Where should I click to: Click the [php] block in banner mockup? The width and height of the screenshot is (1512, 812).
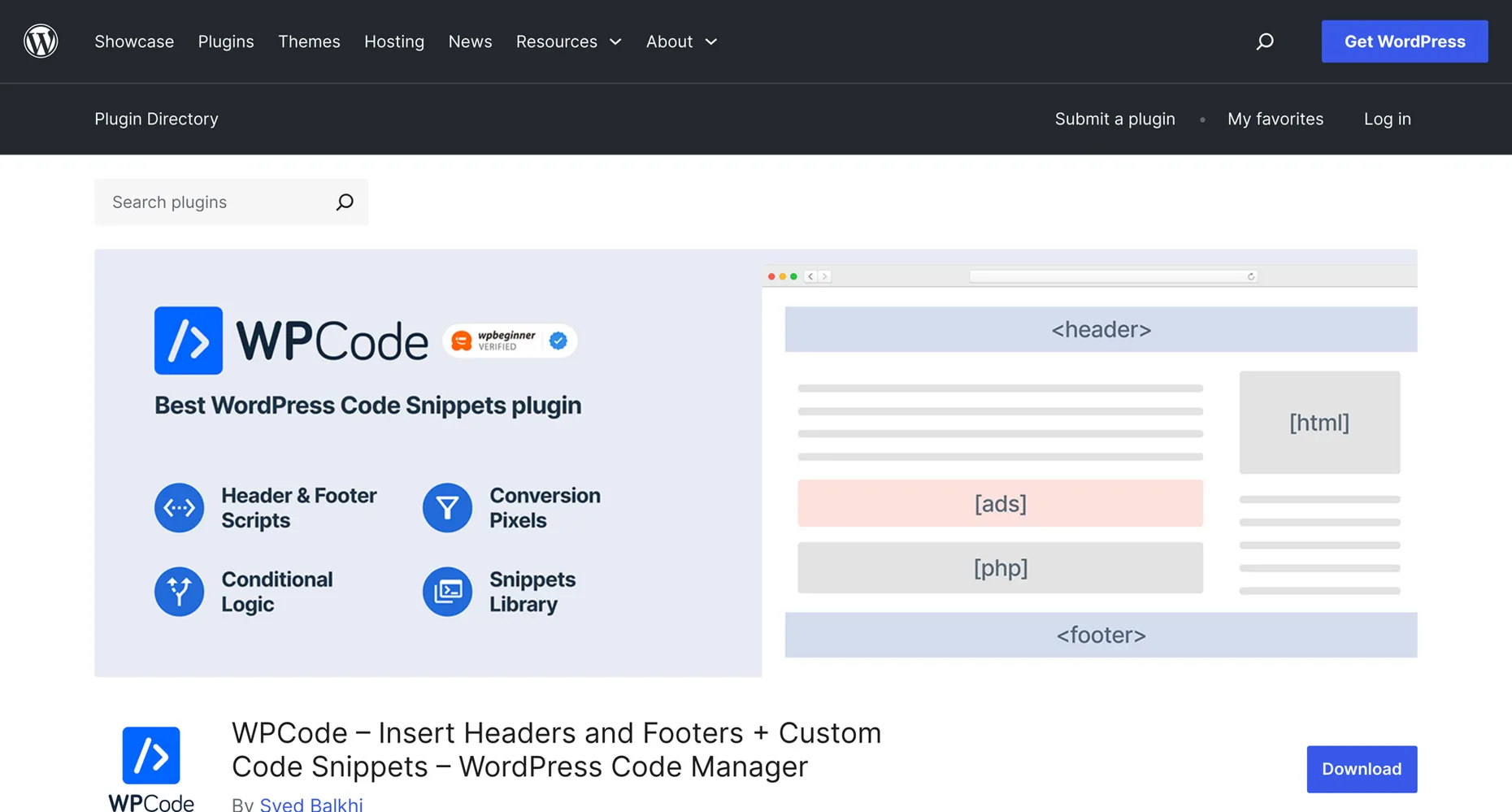pyautogui.click(x=1000, y=567)
